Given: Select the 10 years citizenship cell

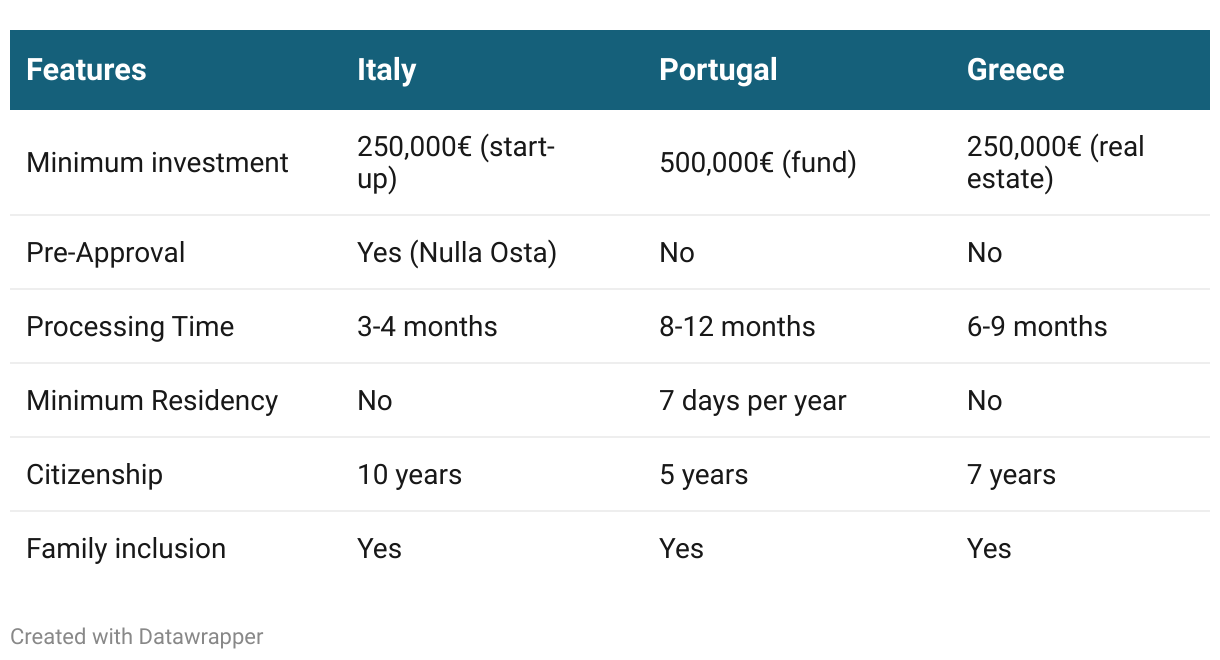Looking at the screenshot, I should (x=409, y=475).
